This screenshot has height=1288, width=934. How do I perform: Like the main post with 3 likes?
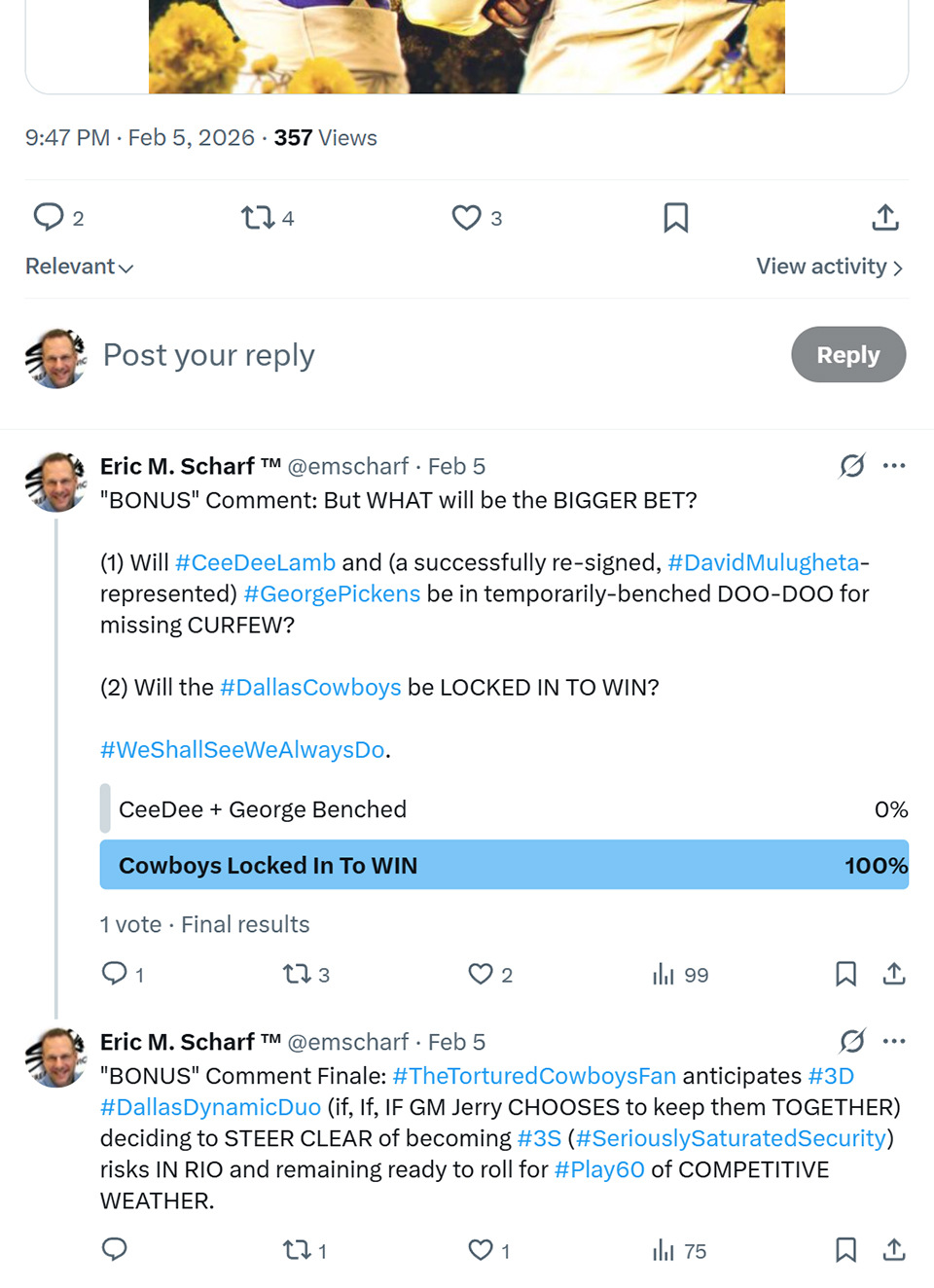467,217
